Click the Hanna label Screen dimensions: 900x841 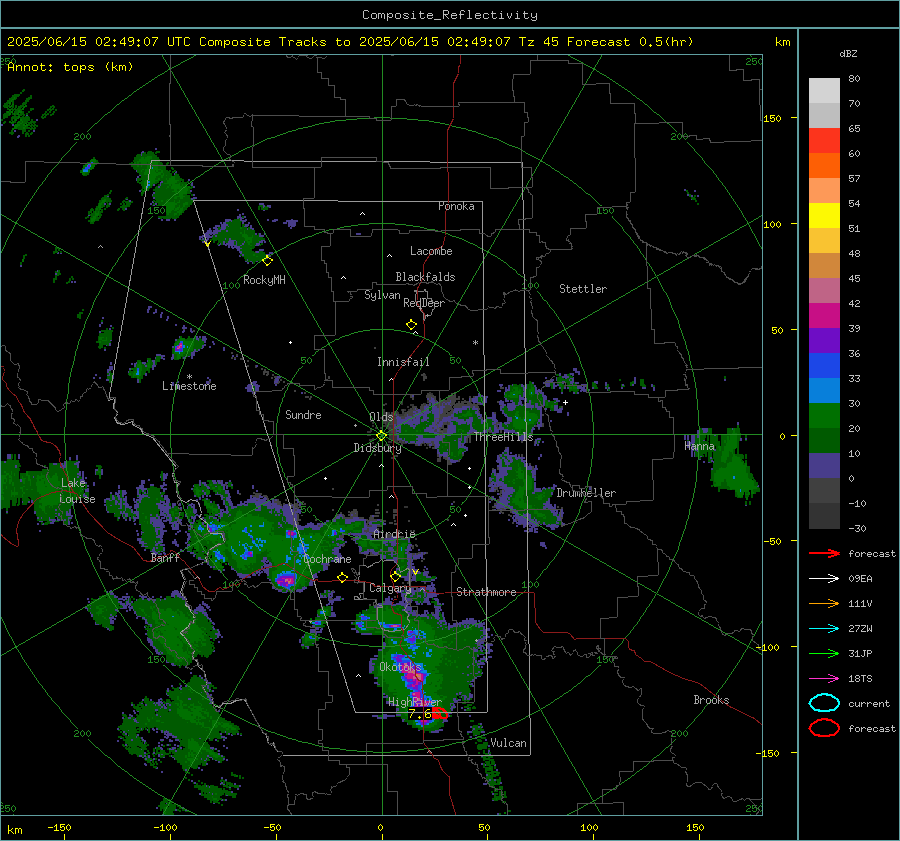pyautogui.click(x=699, y=446)
